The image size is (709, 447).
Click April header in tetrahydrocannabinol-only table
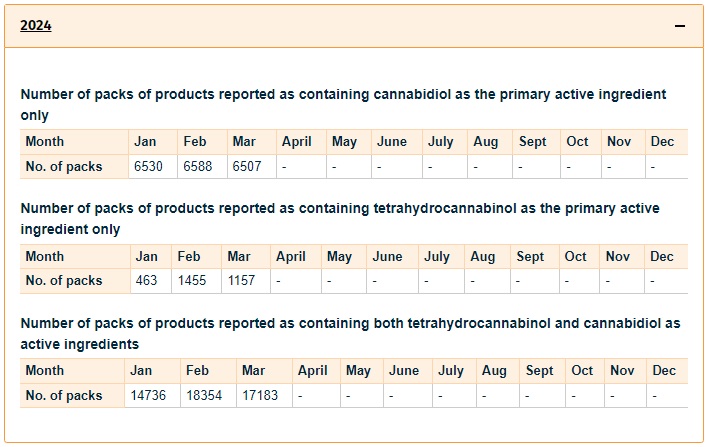pos(291,257)
